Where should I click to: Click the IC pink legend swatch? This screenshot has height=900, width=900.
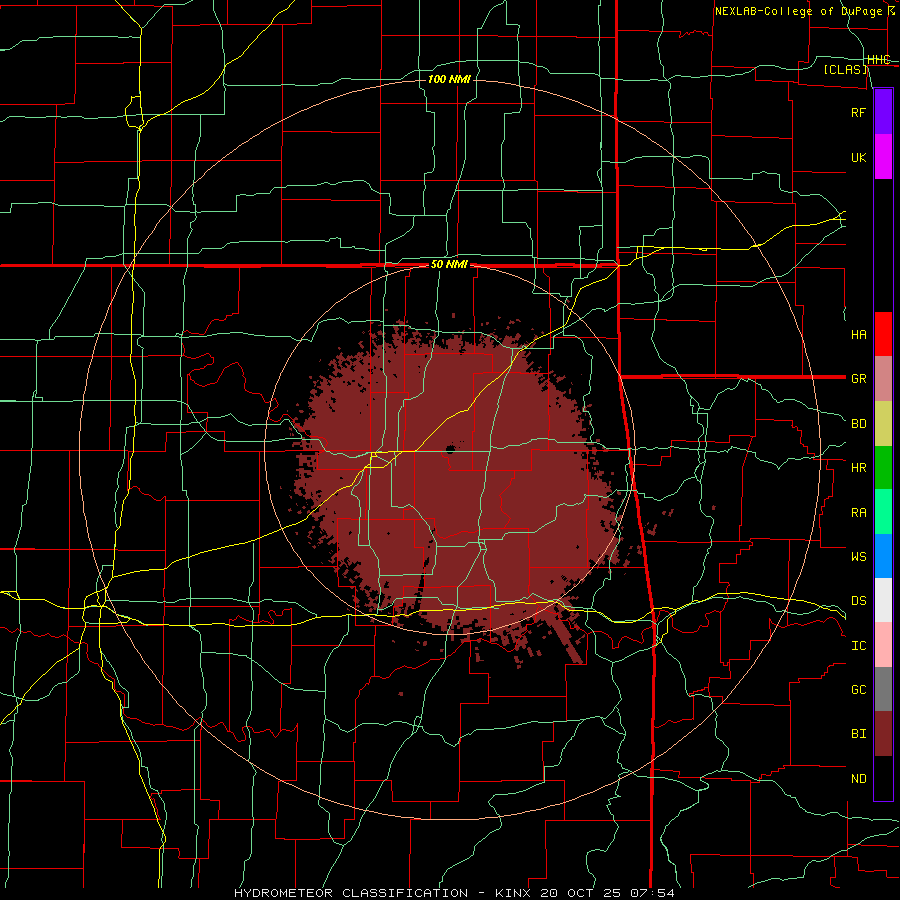tap(883, 645)
